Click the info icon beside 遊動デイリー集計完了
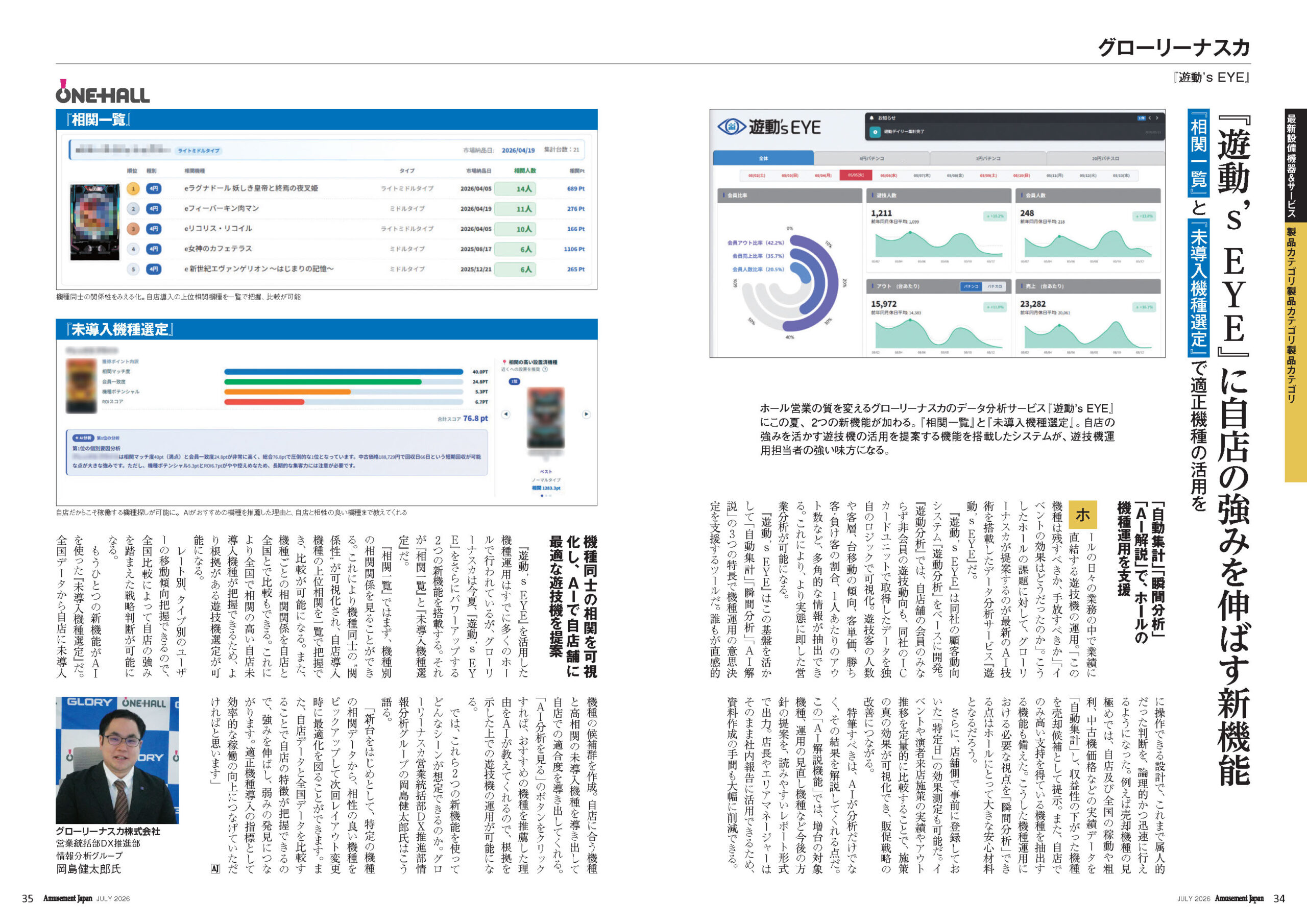Image resolution: width=1307 pixels, height=924 pixels. [x=876, y=132]
